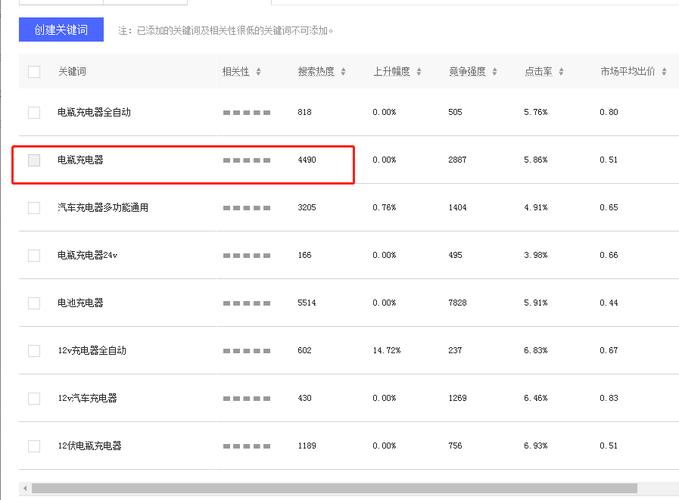
Task: Click keyword text 电池充电器
Action: coord(80,303)
